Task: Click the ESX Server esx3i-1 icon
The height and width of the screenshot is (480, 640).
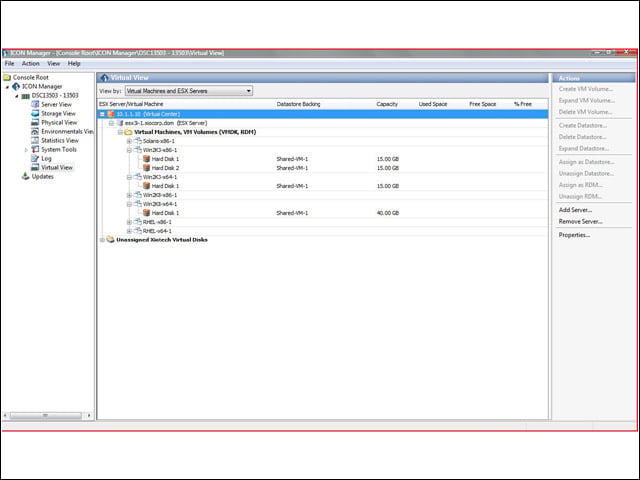Action: (x=120, y=123)
